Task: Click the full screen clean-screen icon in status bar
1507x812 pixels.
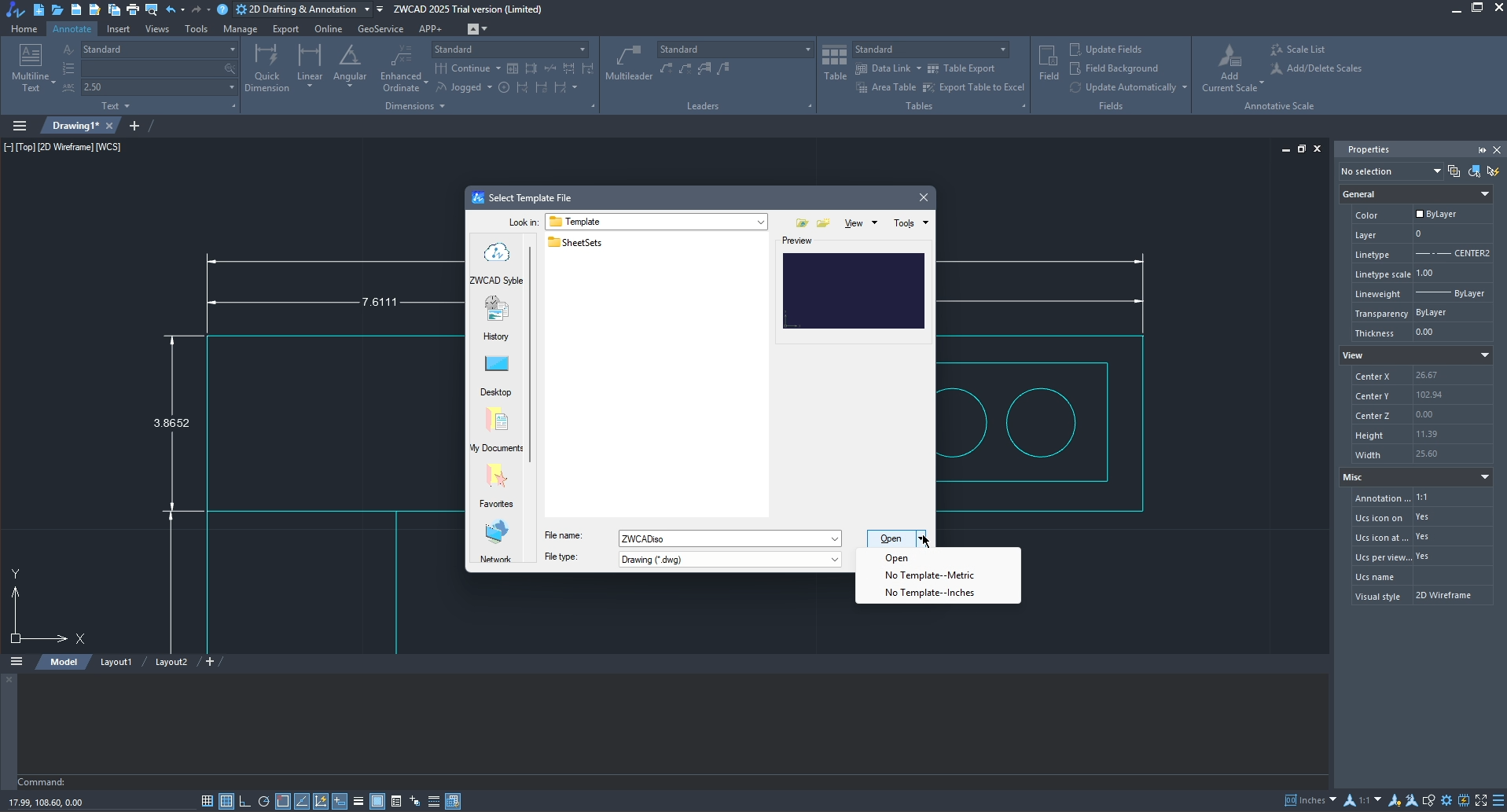Action: (x=1481, y=801)
